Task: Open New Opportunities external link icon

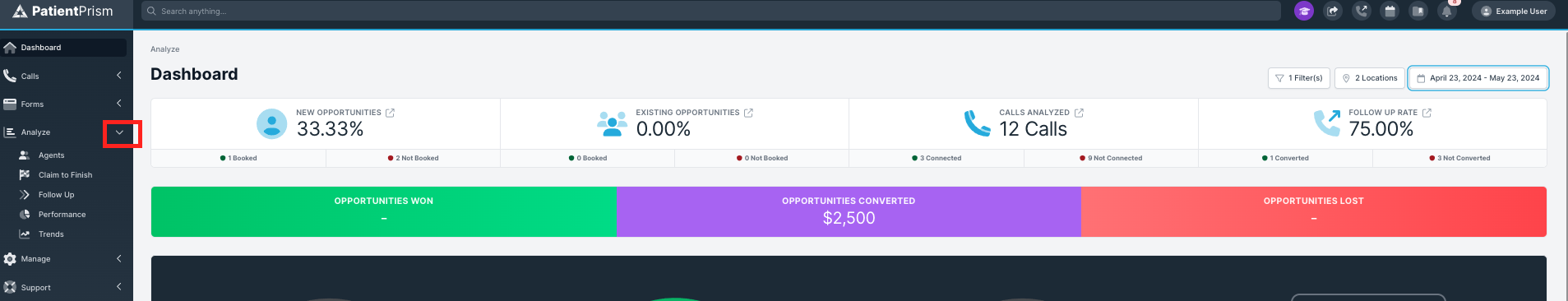Action: coord(390,113)
